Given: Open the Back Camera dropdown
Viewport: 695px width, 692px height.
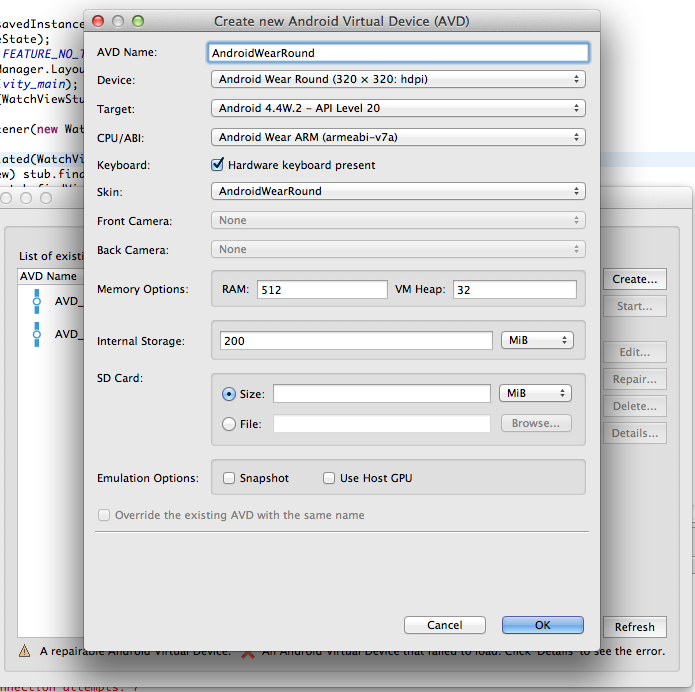Looking at the screenshot, I should coord(398,249).
